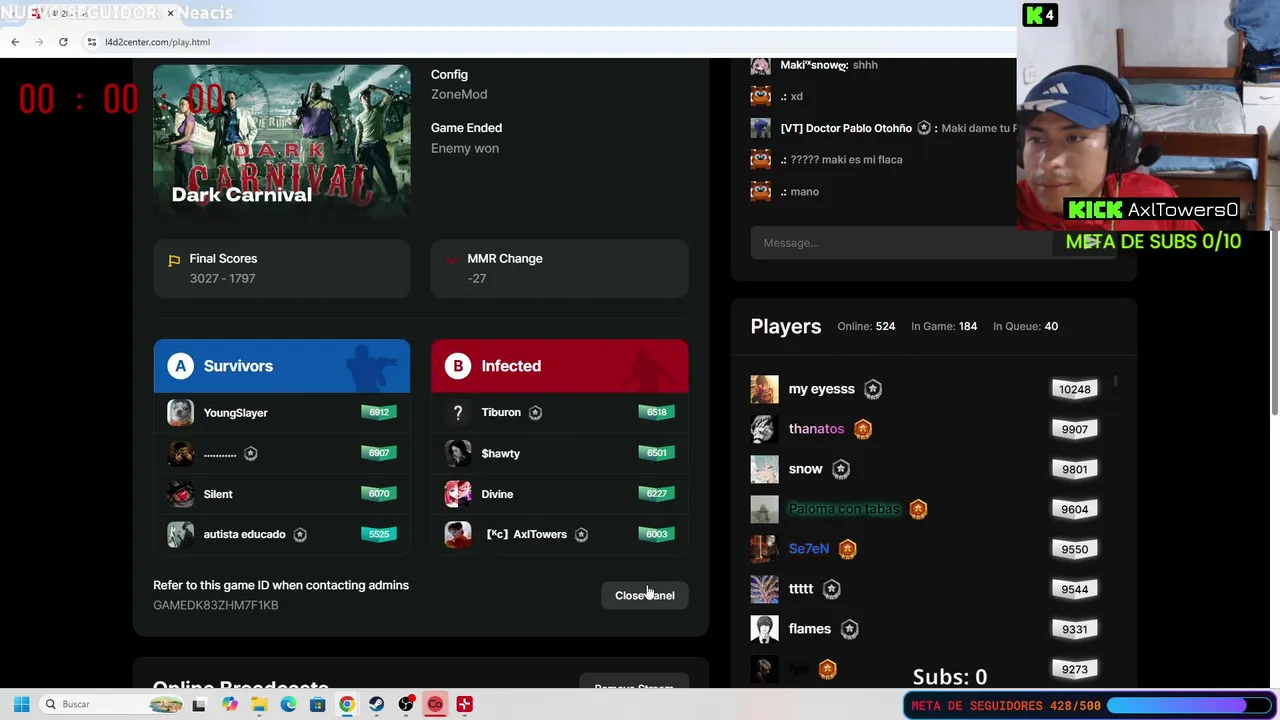
Task: Click the Dark Carnival campaign thumbnail
Action: click(282, 140)
